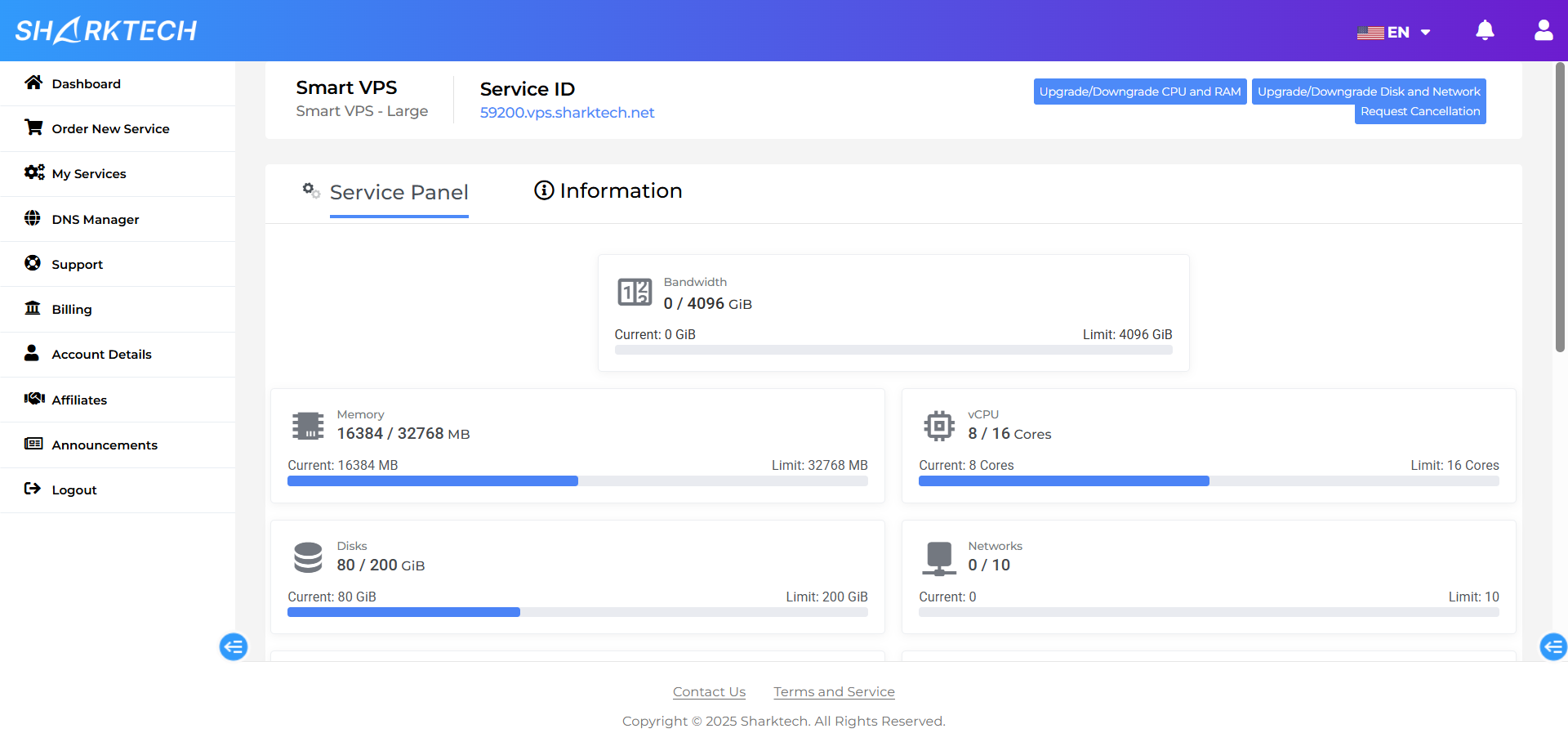The image size is (1568, 751).
Task: Click 'Limit: 16 Cores' label
Action: (x=1454, y=466)
